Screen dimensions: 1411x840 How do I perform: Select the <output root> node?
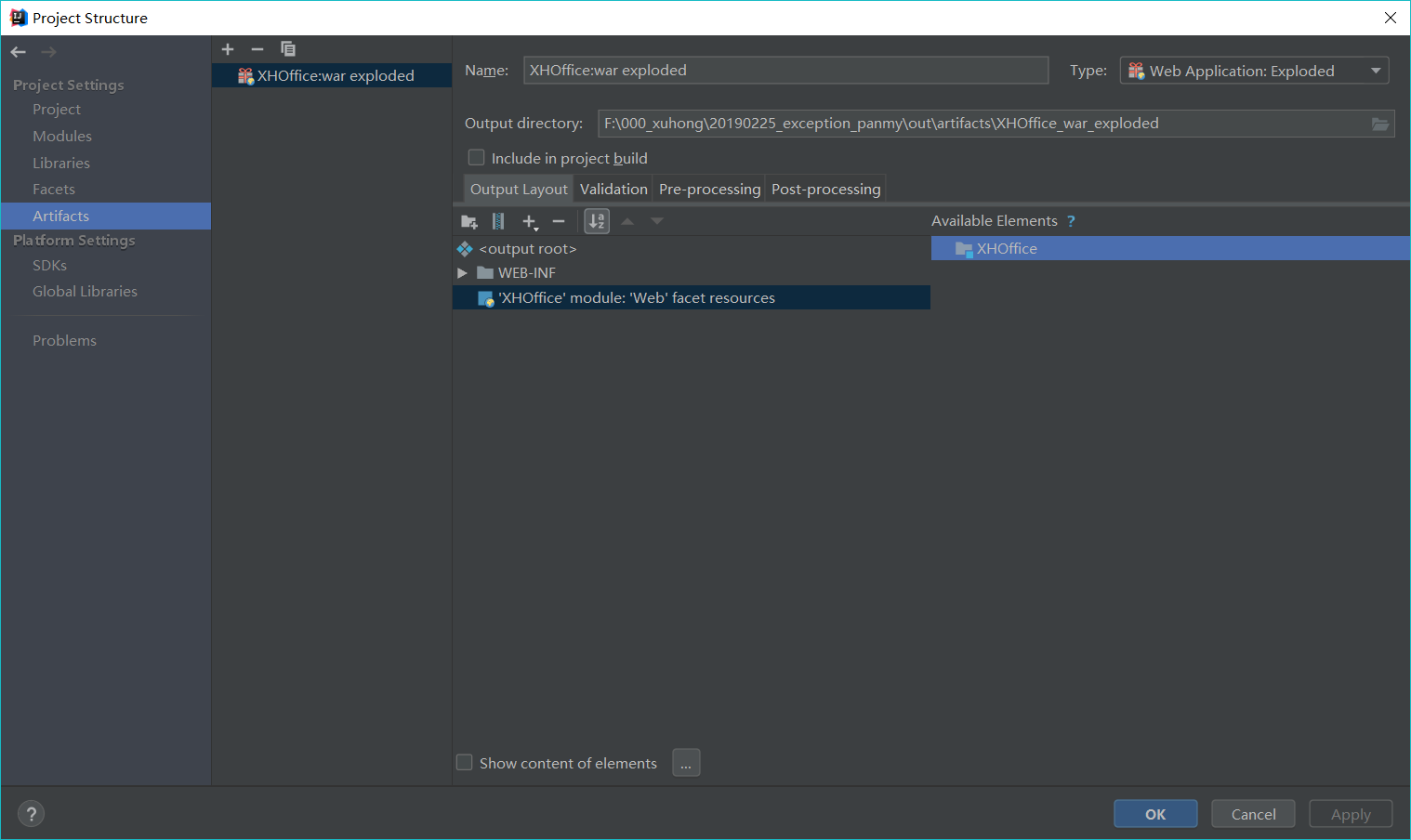coord(692,249)
